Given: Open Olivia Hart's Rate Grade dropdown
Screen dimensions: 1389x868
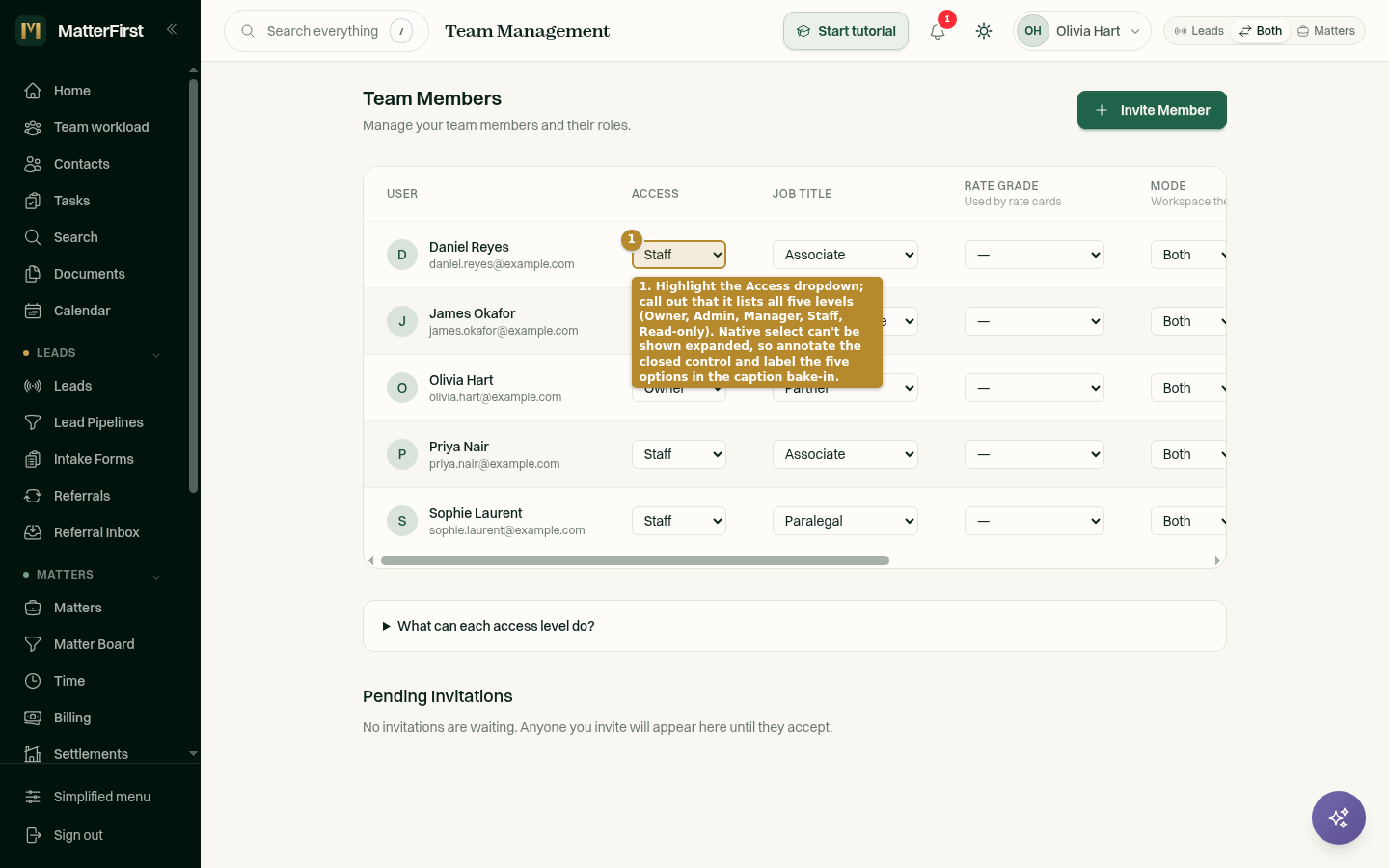Looking at the screenshot, I should point(1034,388).
